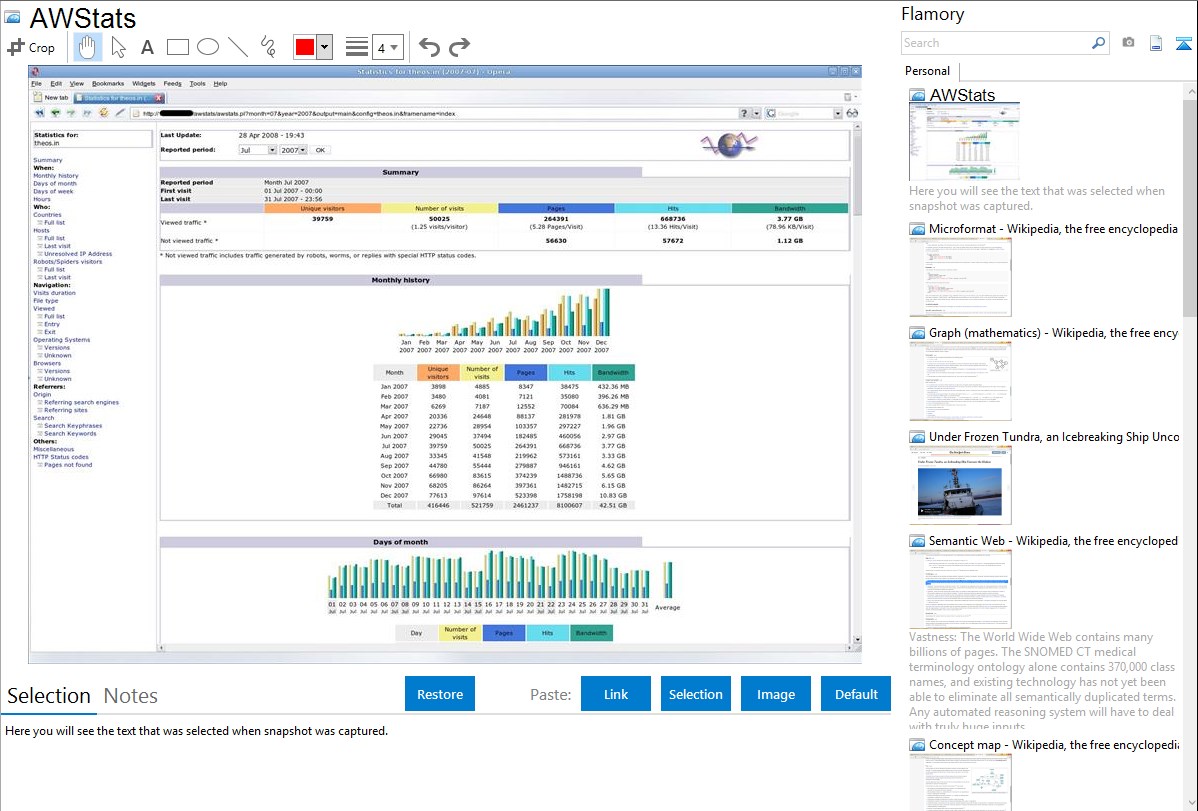1198x811 pixels.
Task: Open the line width dropdown showing 4
Action: pyautogui.click(x=388, y=47)
